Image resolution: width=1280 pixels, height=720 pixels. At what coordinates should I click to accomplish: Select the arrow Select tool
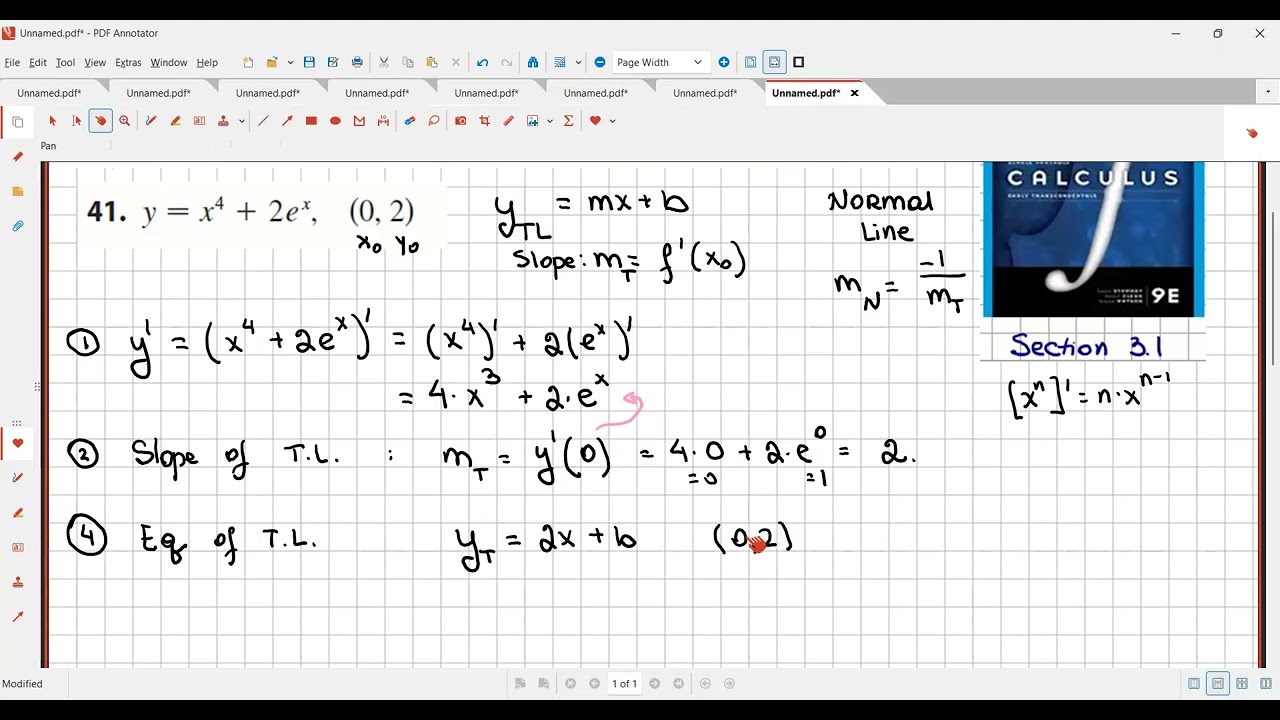(x=53, y=121)
